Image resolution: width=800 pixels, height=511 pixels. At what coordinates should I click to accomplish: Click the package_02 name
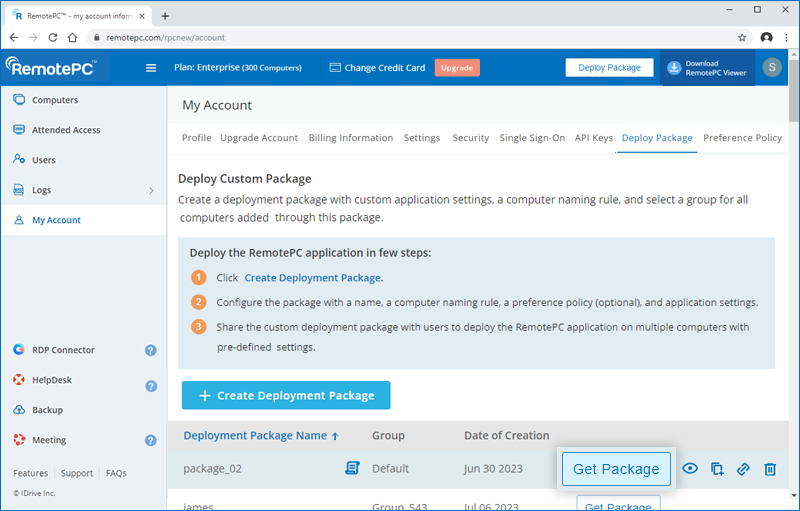coord(212,469)
